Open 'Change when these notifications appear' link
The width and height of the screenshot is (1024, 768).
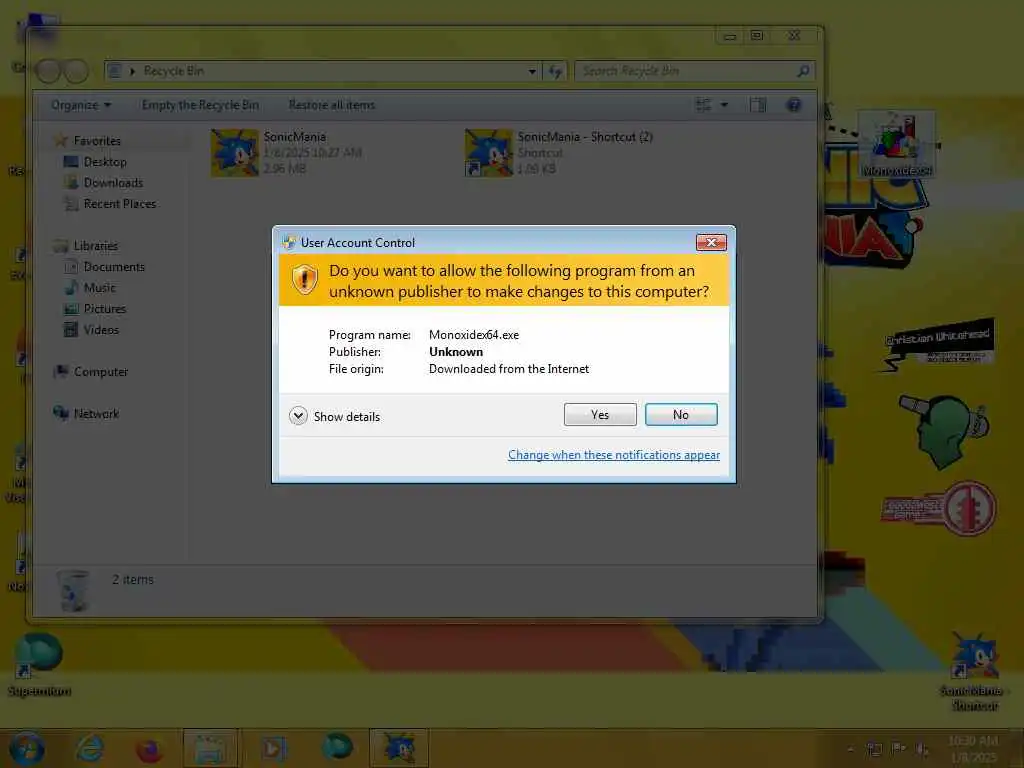click(614, 455)
